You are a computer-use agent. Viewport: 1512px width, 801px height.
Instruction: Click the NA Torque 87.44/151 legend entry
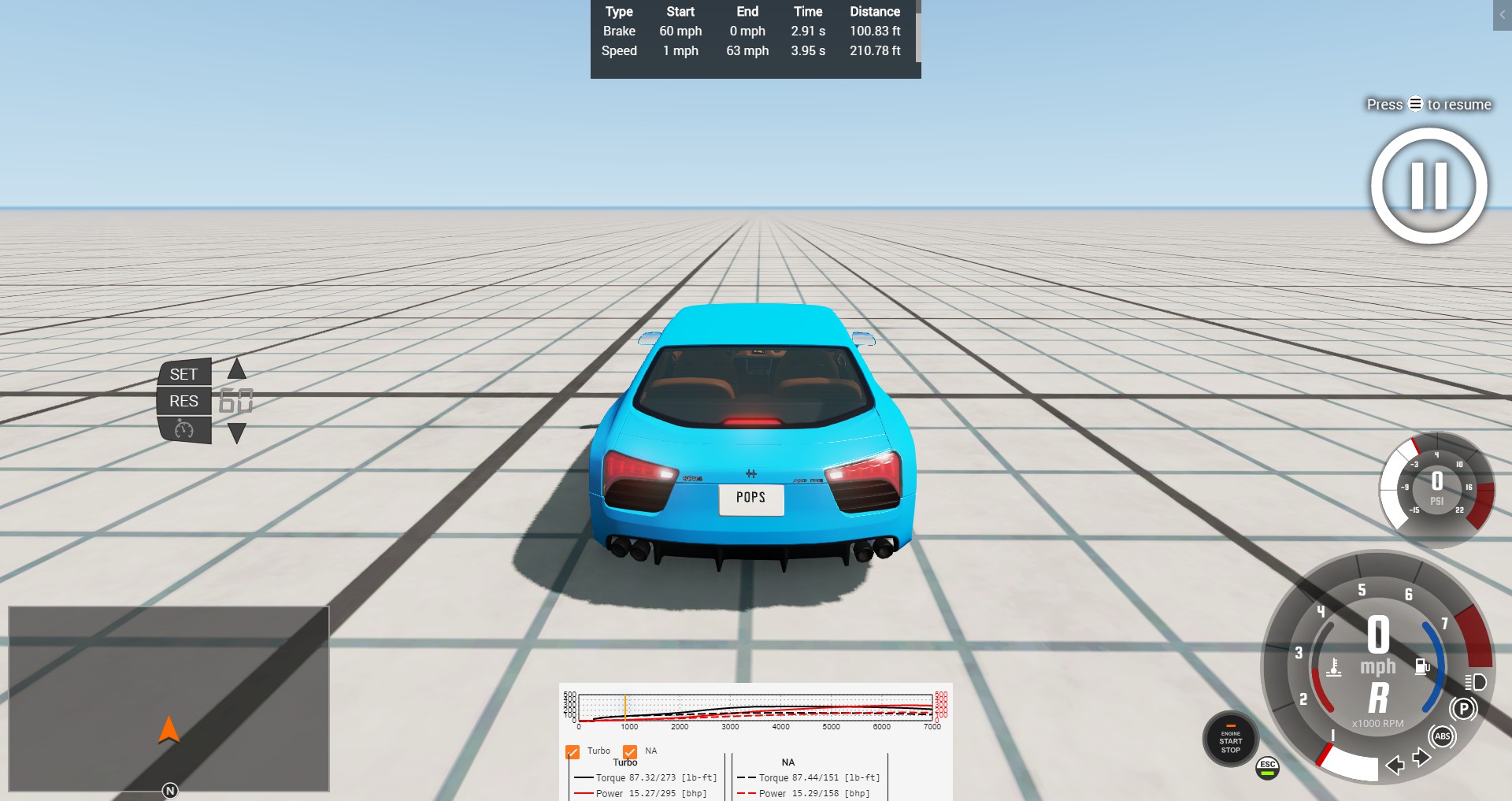click(809, 777)
